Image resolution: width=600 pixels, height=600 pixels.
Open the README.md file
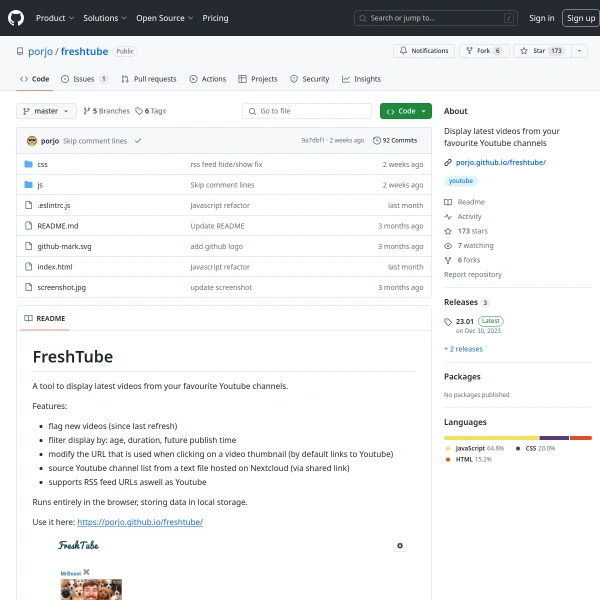pyautogui.click(x=58, y=226)
